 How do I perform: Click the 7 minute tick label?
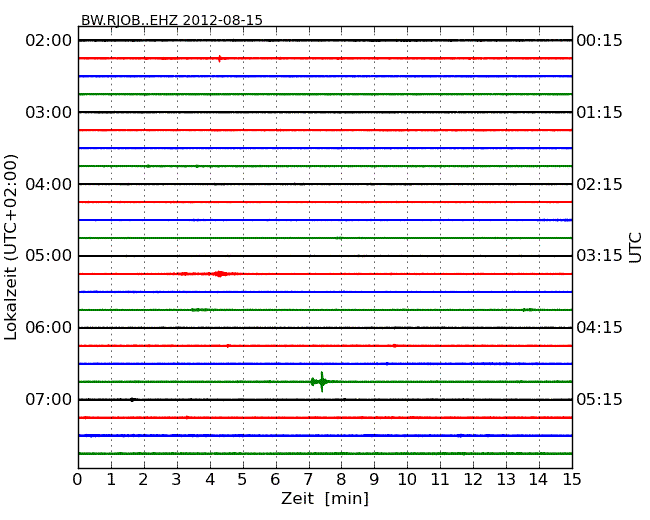(x=308, y=480)
